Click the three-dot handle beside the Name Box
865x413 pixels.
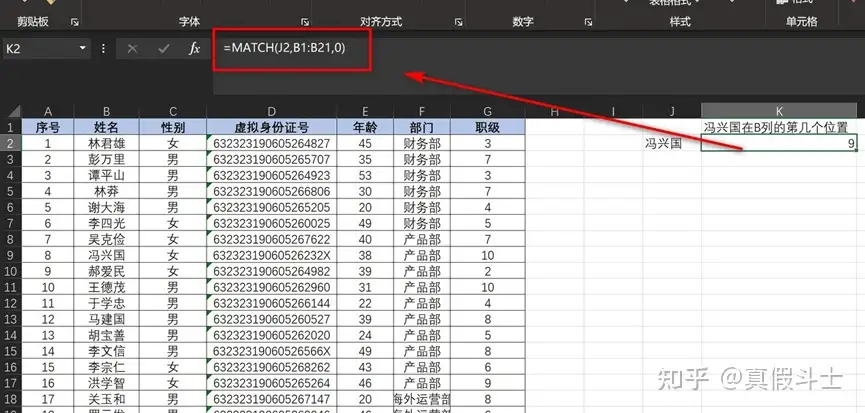(x=103, y=48)
